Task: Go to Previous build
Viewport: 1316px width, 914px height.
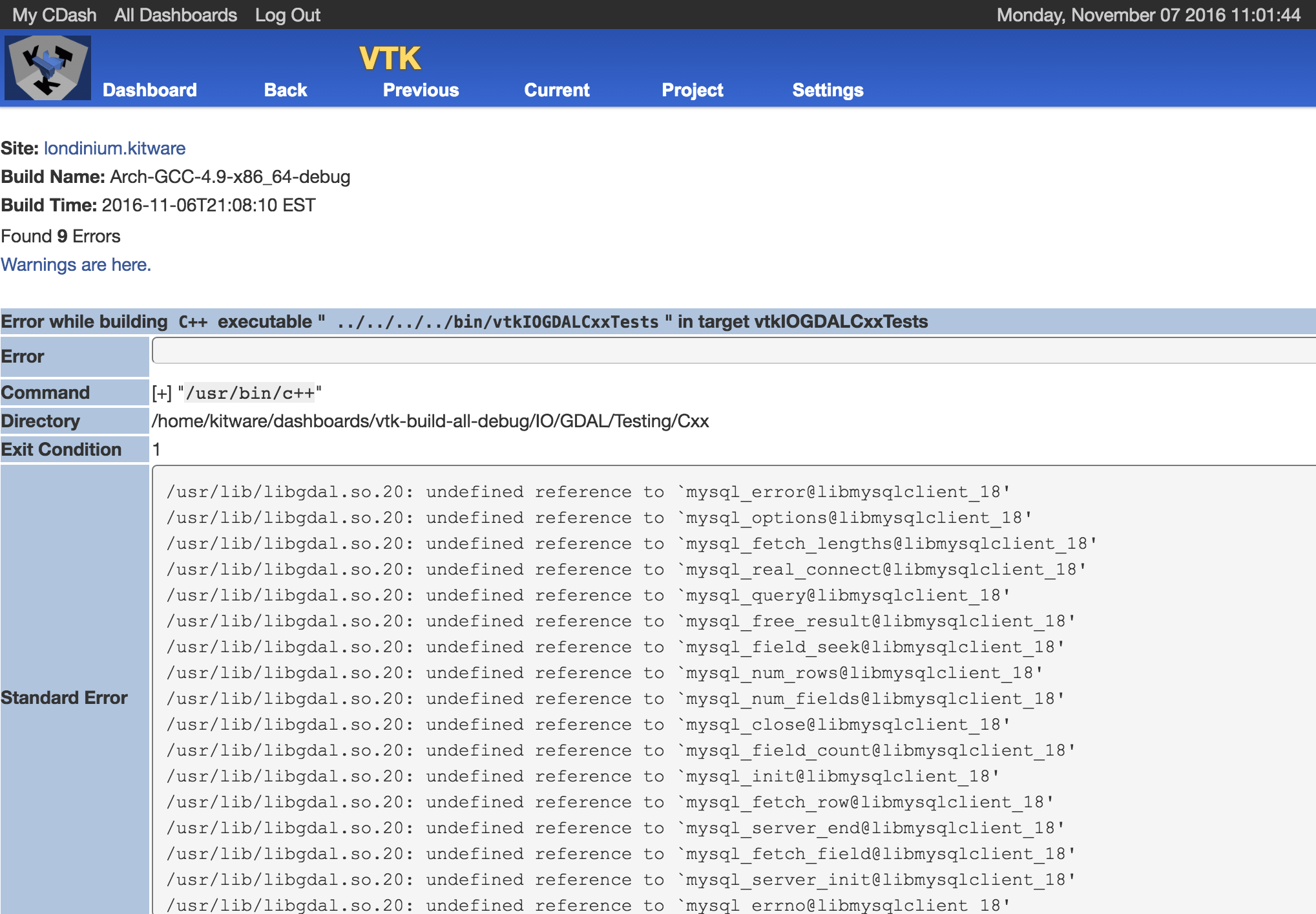Action: point(421,90)
